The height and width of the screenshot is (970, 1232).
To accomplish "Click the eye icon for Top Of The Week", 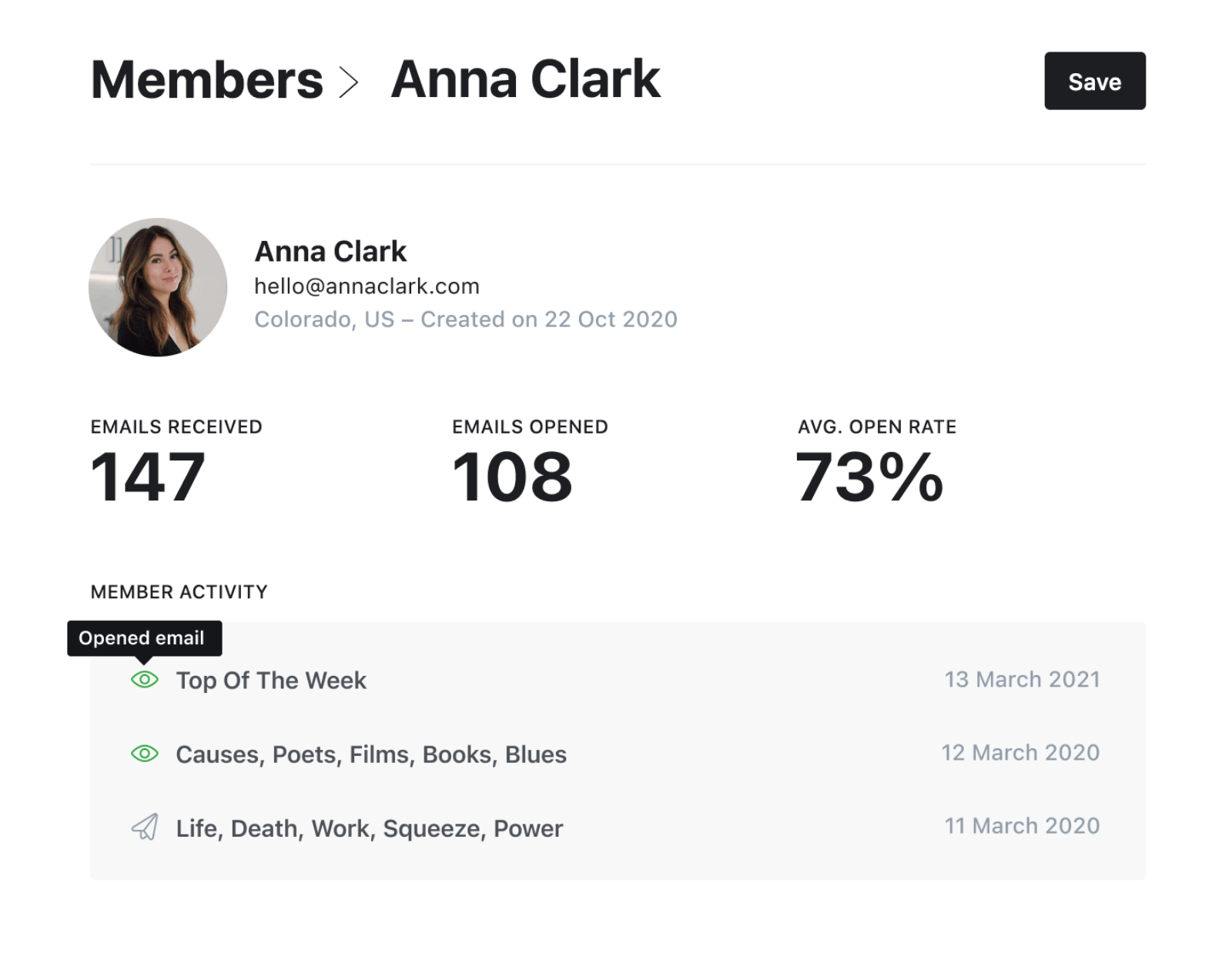I will 144,680.
